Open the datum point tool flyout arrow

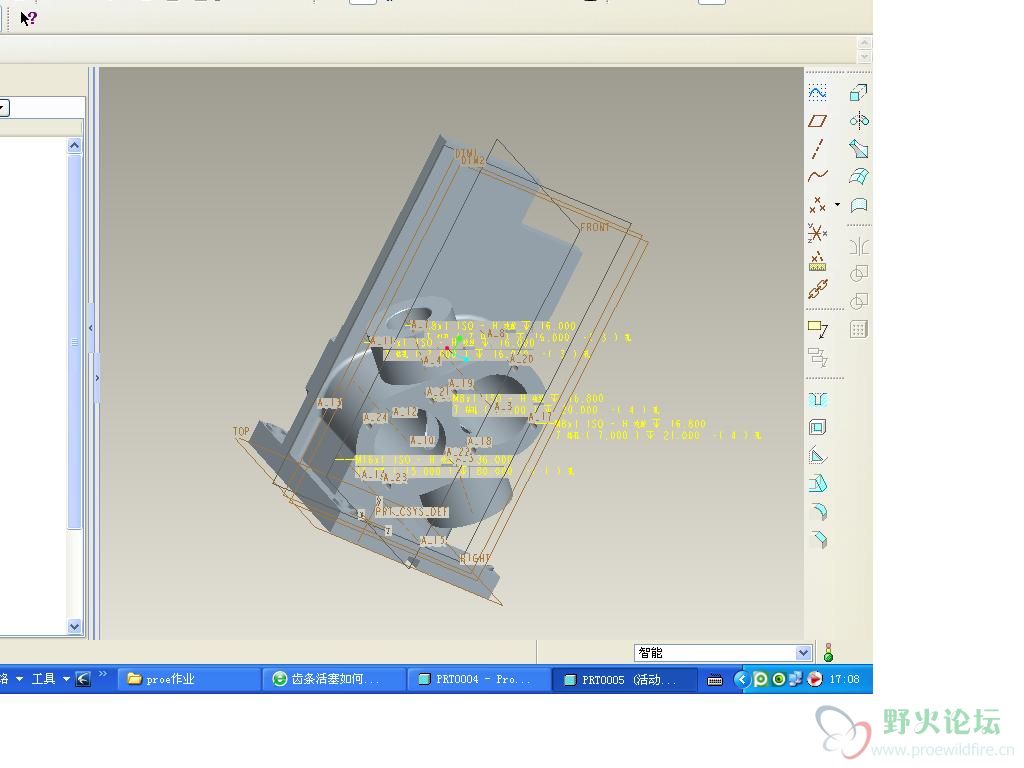pyautogui.click(x=838, y=205)
